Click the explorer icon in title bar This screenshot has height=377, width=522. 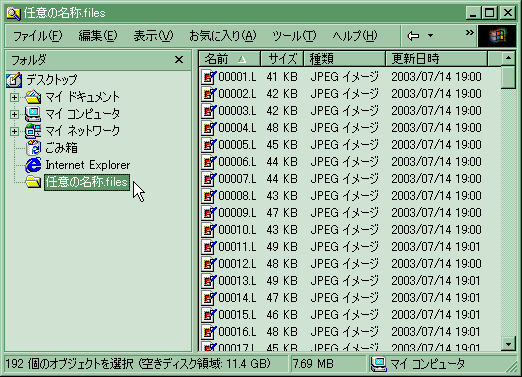click(13, 13)
